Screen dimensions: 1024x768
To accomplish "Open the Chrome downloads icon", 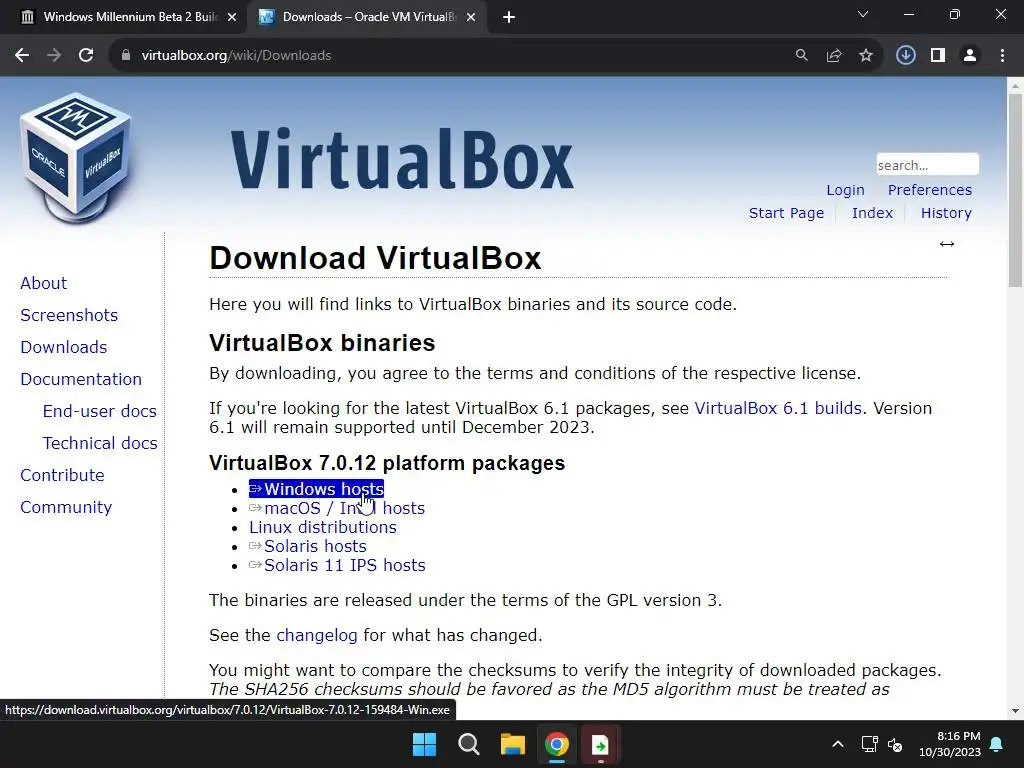I will coord(906,56).
